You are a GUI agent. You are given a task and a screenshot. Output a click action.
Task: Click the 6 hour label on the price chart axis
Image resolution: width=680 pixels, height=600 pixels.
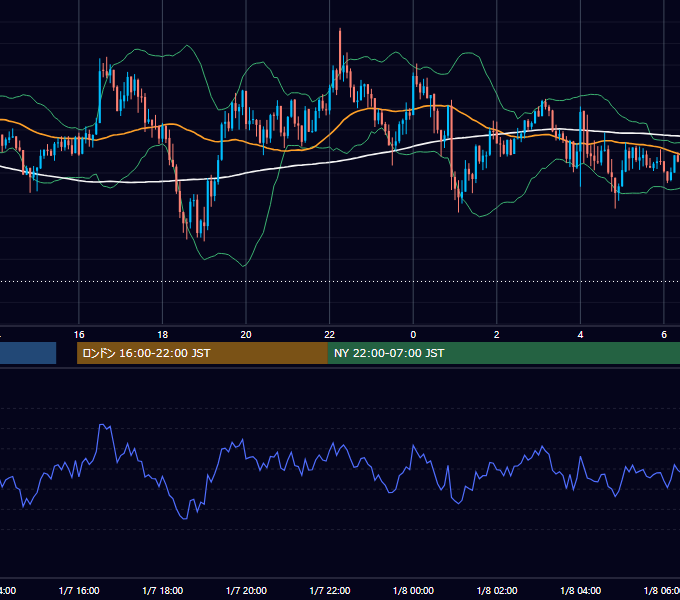[x=664, y=335]
